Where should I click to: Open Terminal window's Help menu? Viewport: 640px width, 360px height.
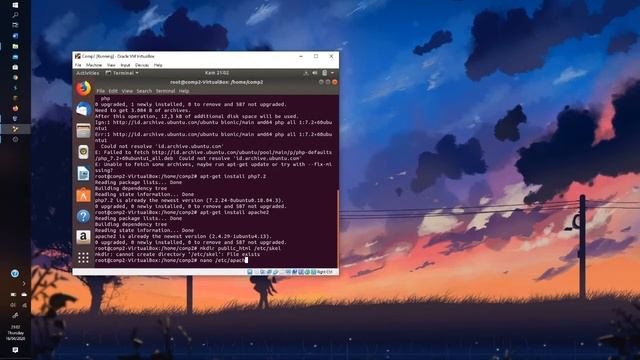click(x=184, y=91)
